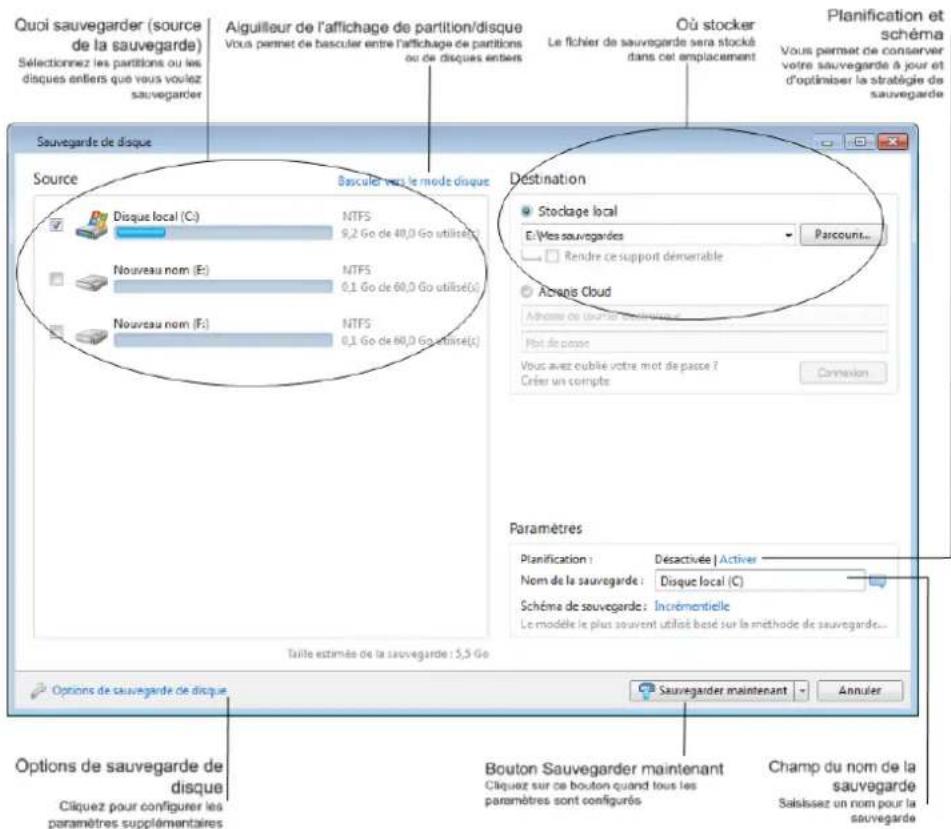
Task: Click Basculer vers le mode disque link
Action: coord(413,181)
